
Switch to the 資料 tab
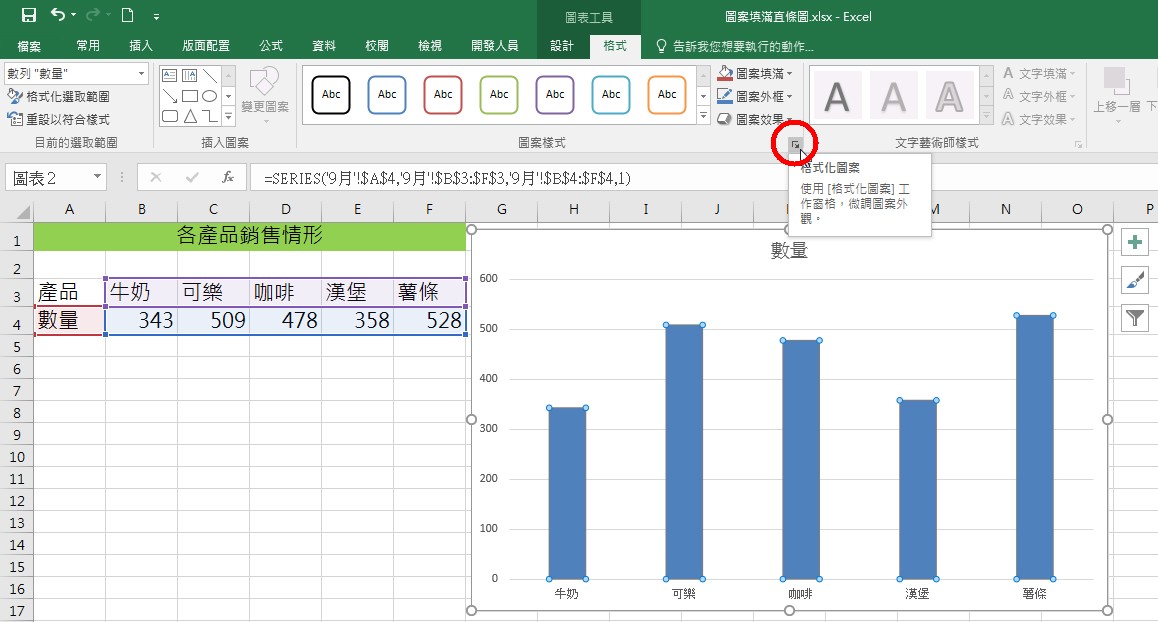323,46
